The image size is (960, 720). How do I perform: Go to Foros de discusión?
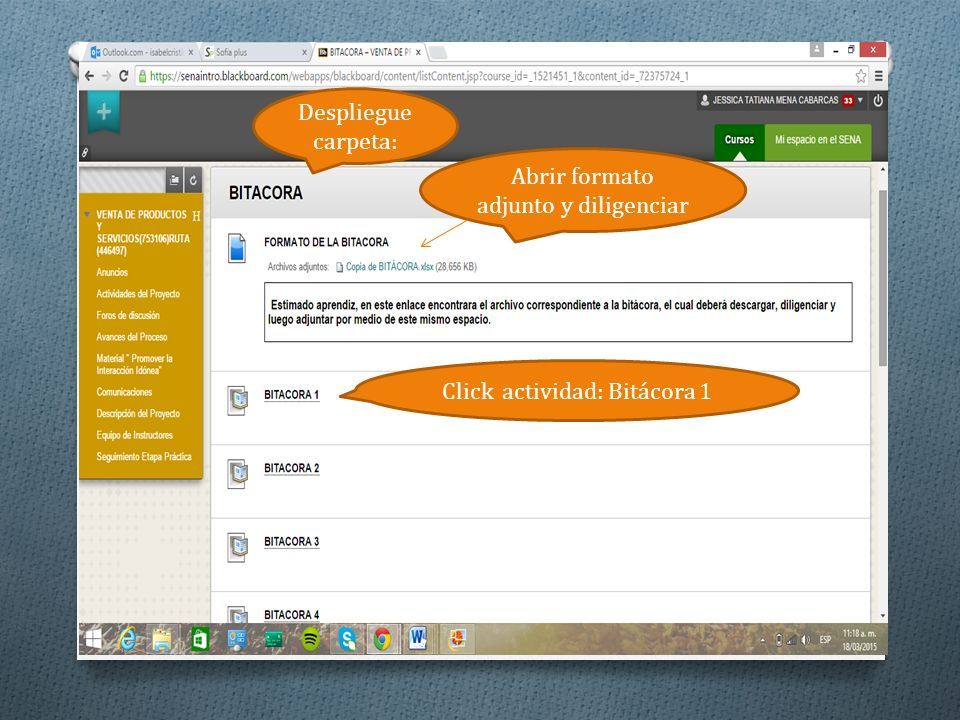pos(128,315)
